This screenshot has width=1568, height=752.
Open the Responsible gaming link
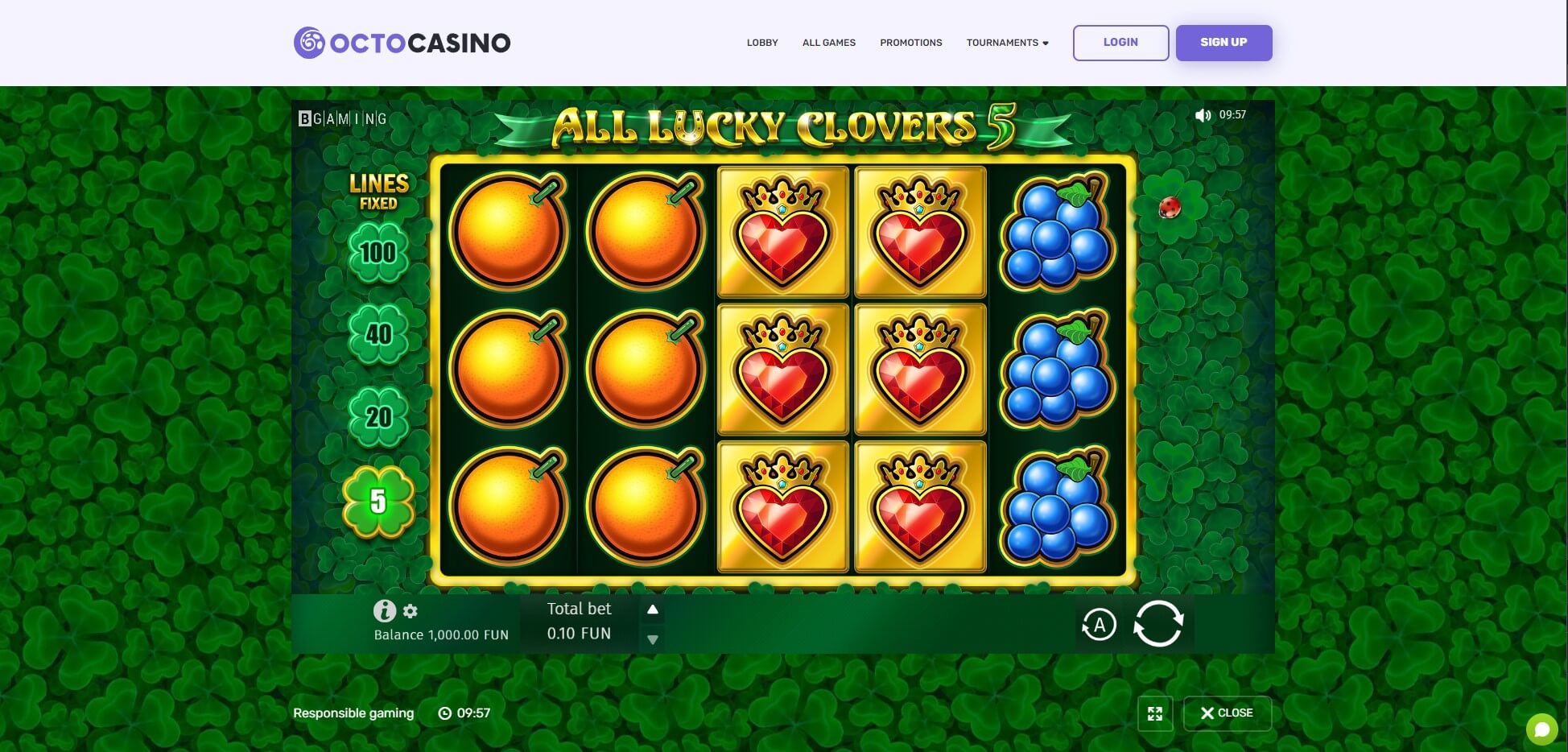353,713
